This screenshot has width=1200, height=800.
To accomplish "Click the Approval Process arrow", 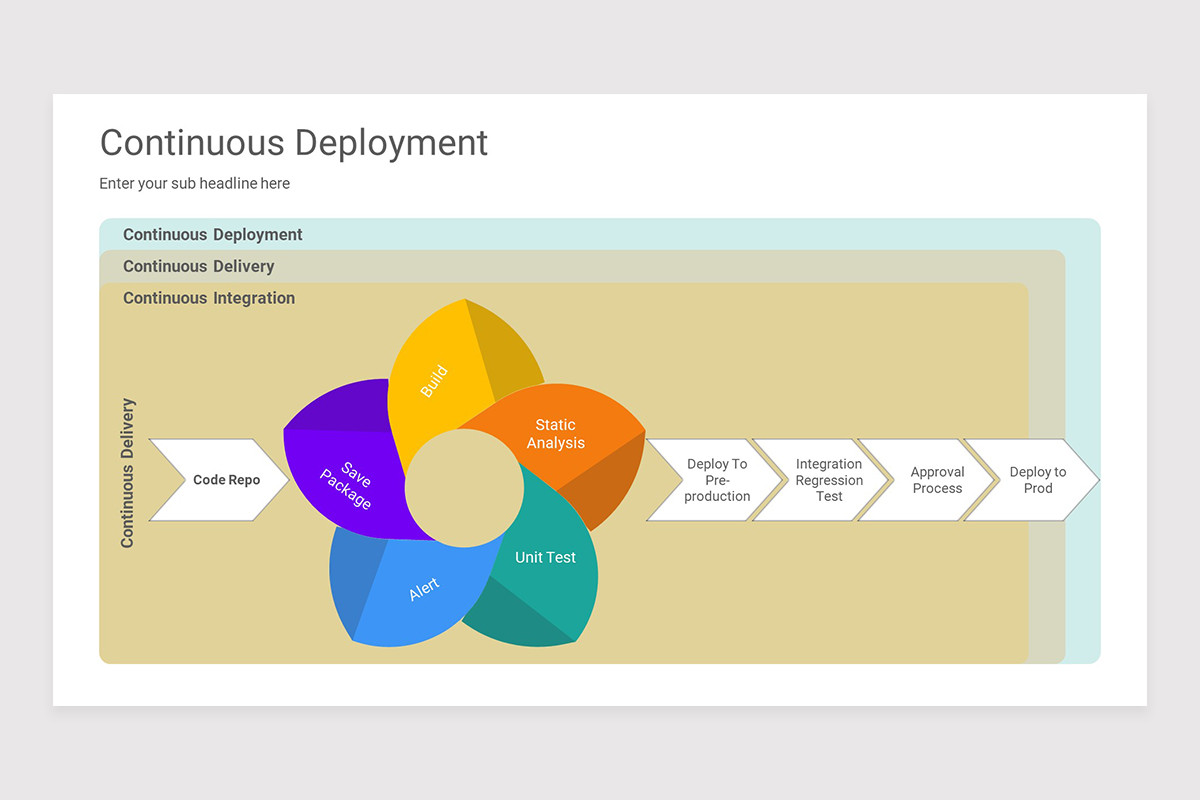I will click(x=937, y=480).
